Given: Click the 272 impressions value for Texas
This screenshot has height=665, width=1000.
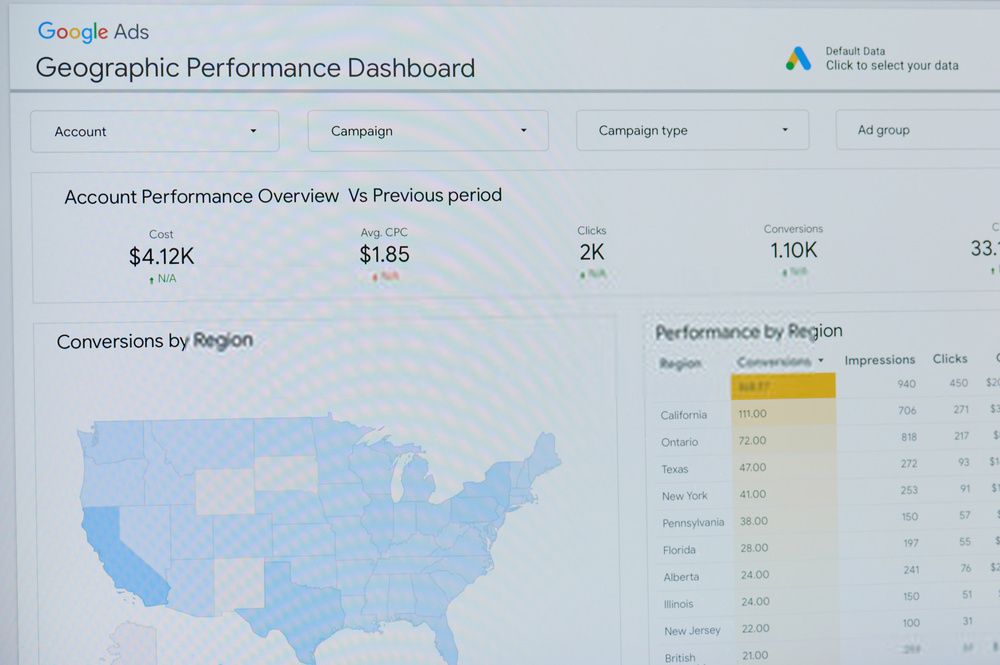Looking at the screenshot, I should click(909, 464).
